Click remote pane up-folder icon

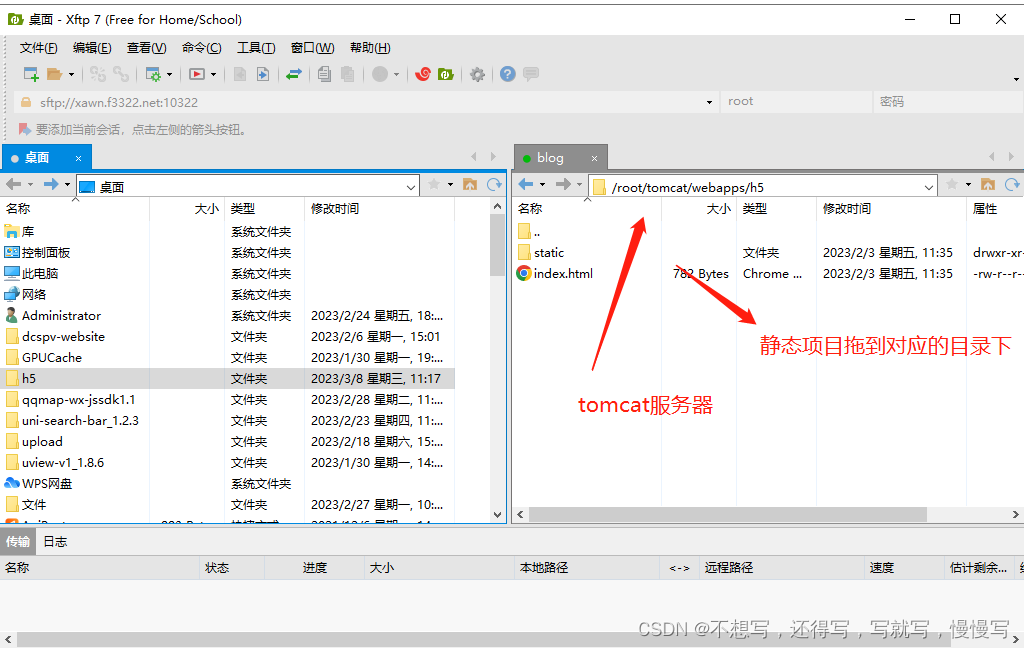[x=987, y=185]
